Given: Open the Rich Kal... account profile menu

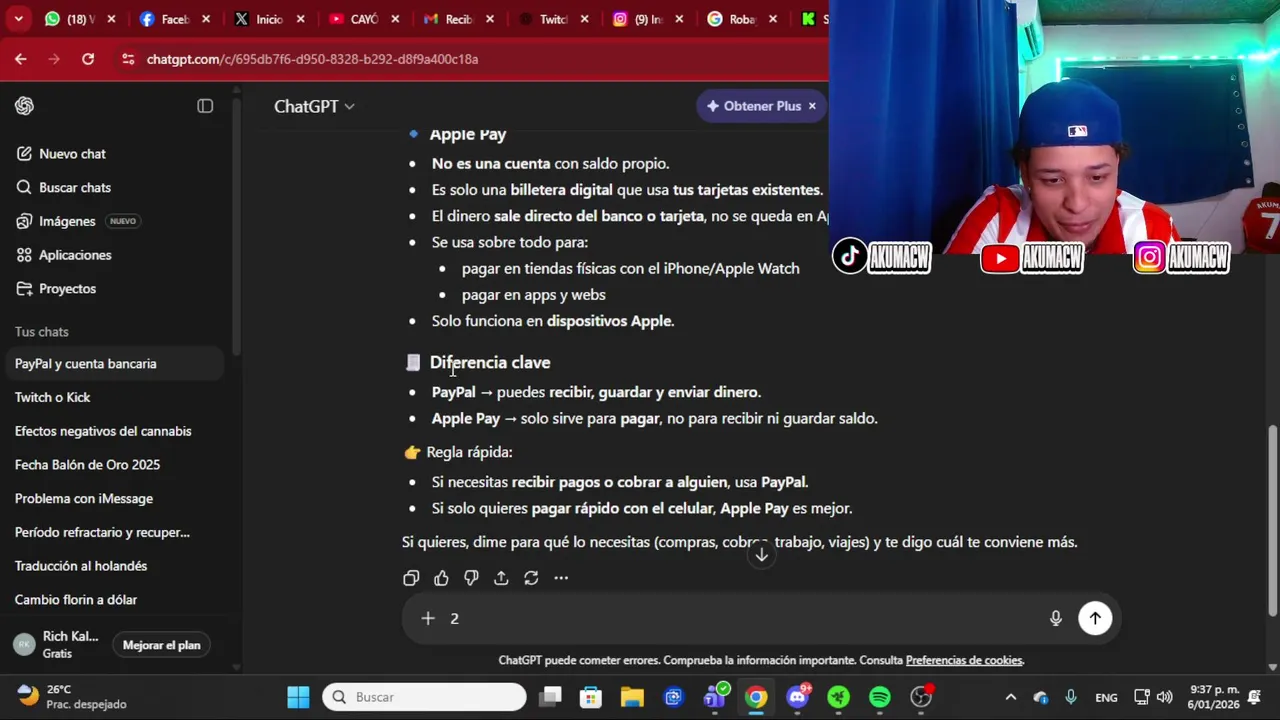Looking at the screenshot, I should (x=56, y=645).
